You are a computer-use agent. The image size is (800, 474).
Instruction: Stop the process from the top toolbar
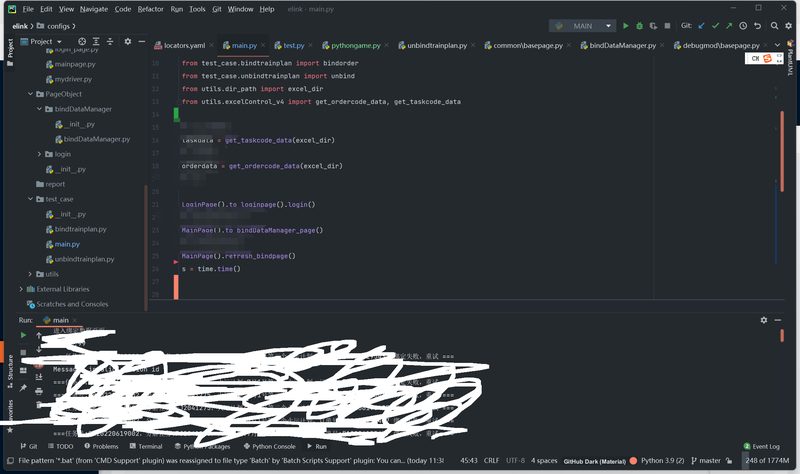pyautogui.click(x=667, y=26)
